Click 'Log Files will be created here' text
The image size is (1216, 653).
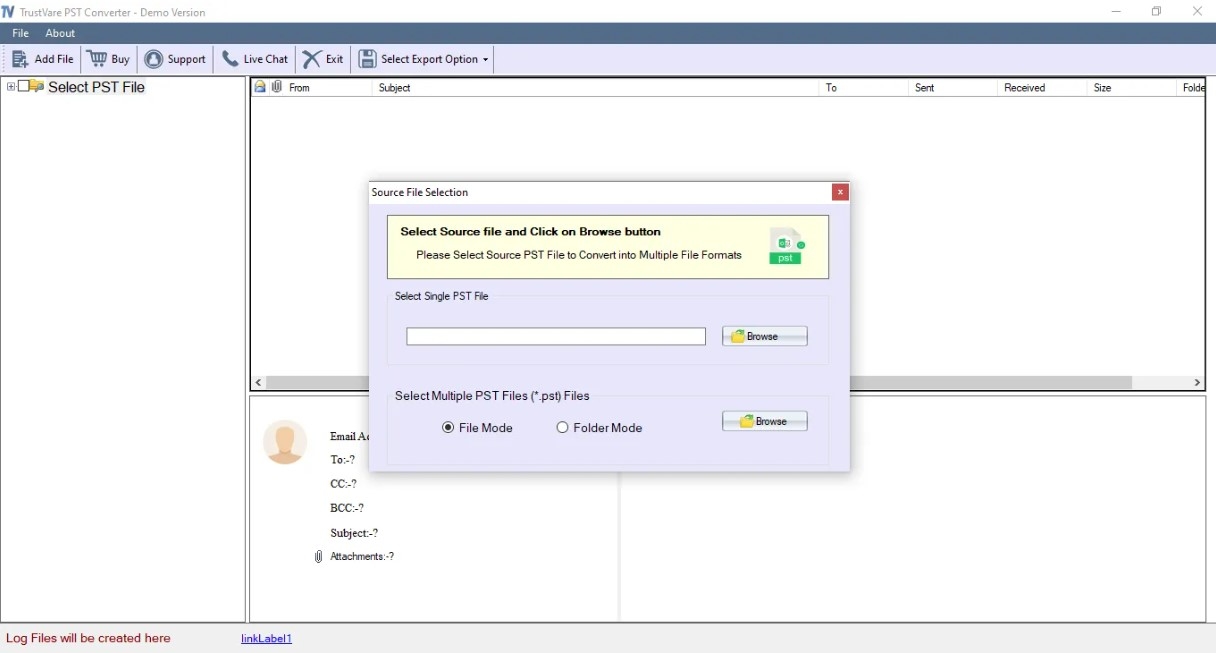coord(88,638)
